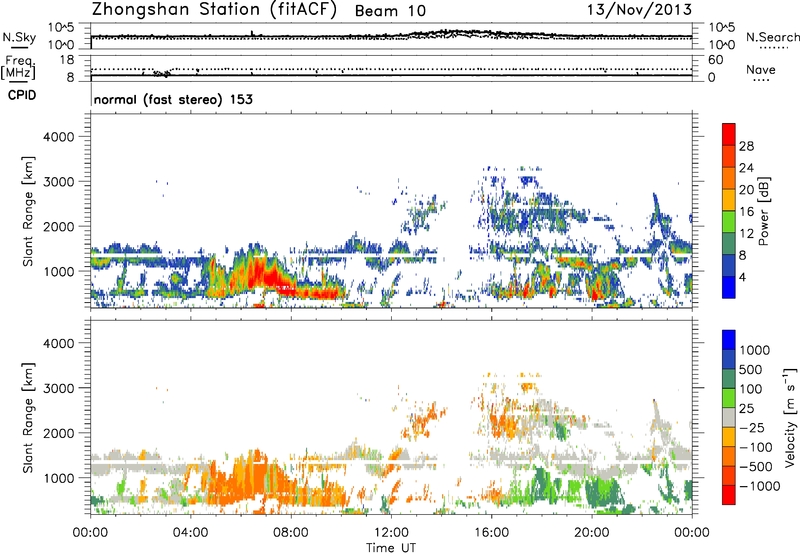Click the 3000 tick in the velocity panel
Screen dimensions: 800x554
[x=59, y=388]
